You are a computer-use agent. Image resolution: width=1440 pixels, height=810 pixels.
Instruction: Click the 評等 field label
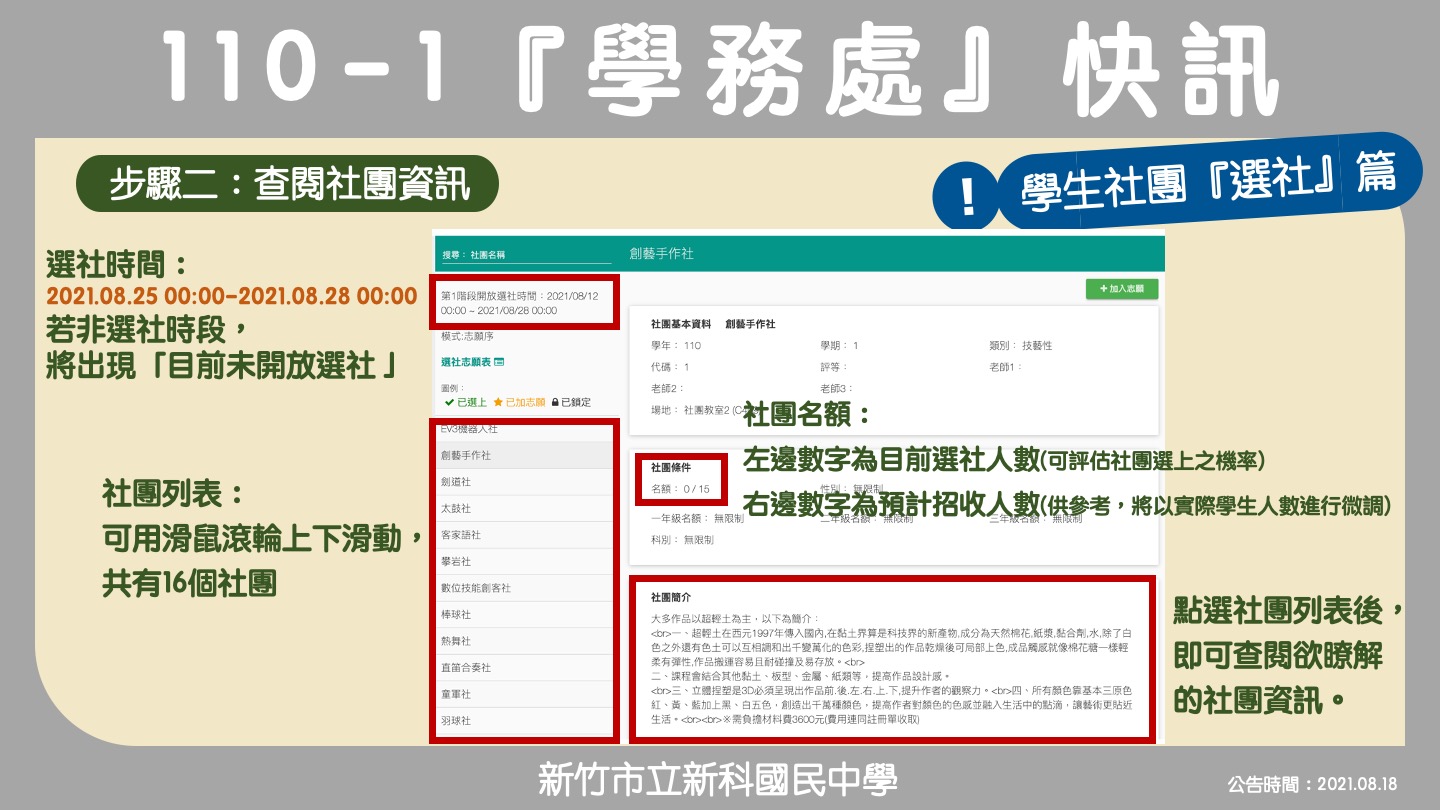click(x=834, y=367)
